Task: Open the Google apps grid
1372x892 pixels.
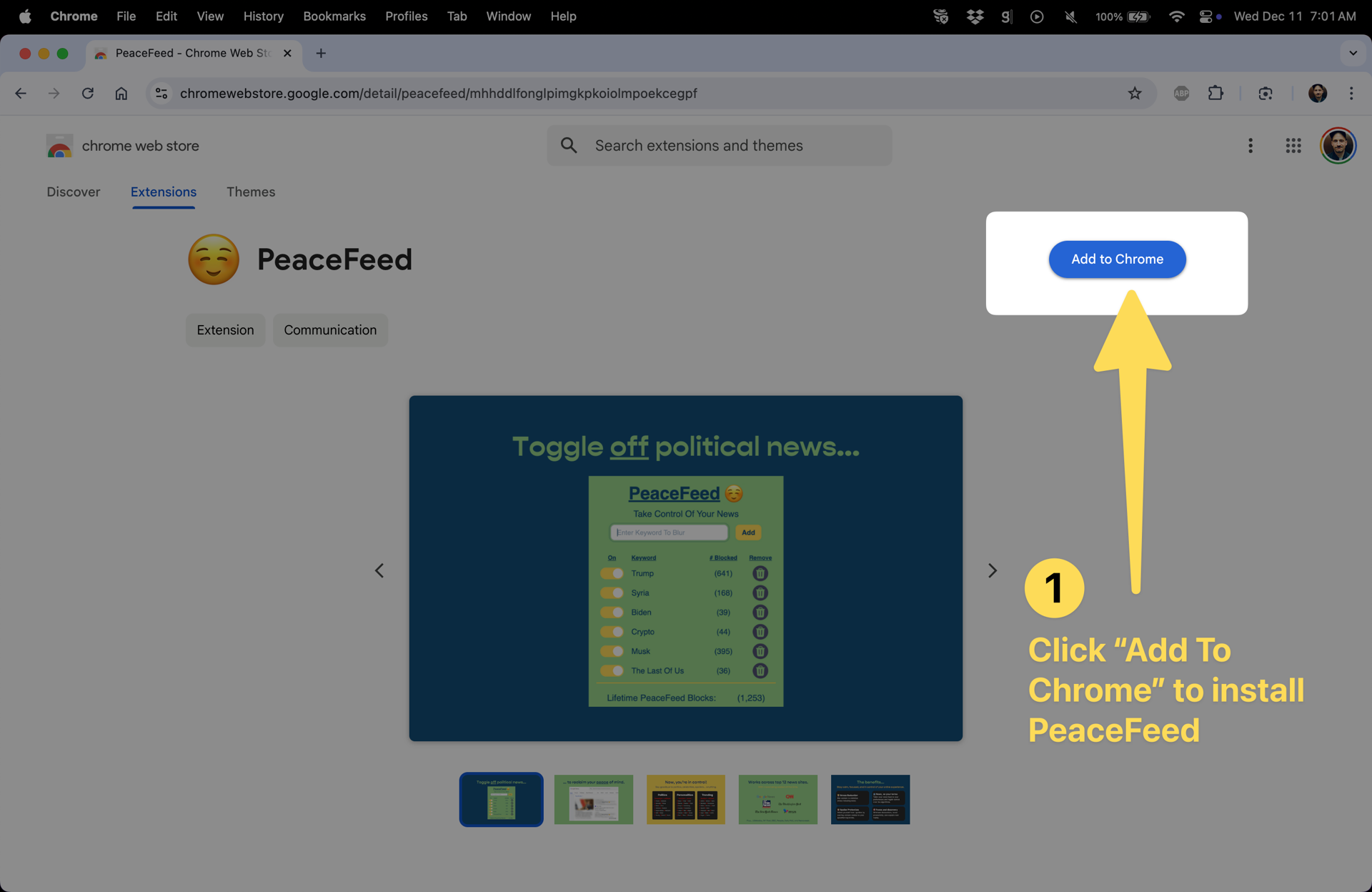Action: tap(1293, 146)
